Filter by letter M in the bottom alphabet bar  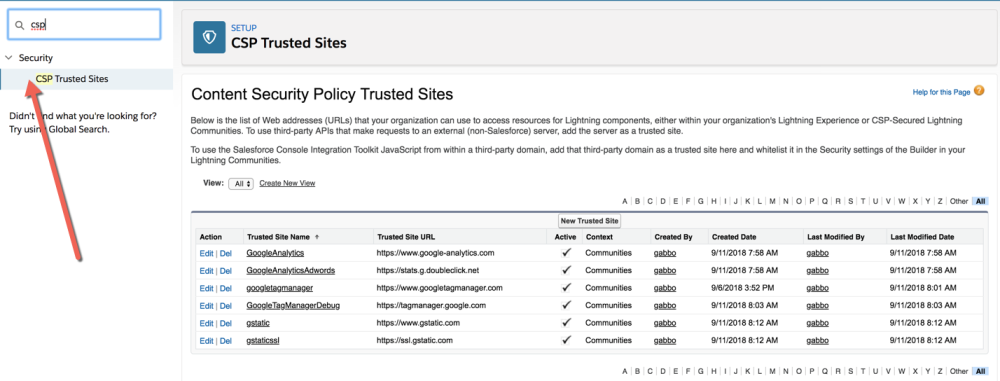(x=772, y=371)
